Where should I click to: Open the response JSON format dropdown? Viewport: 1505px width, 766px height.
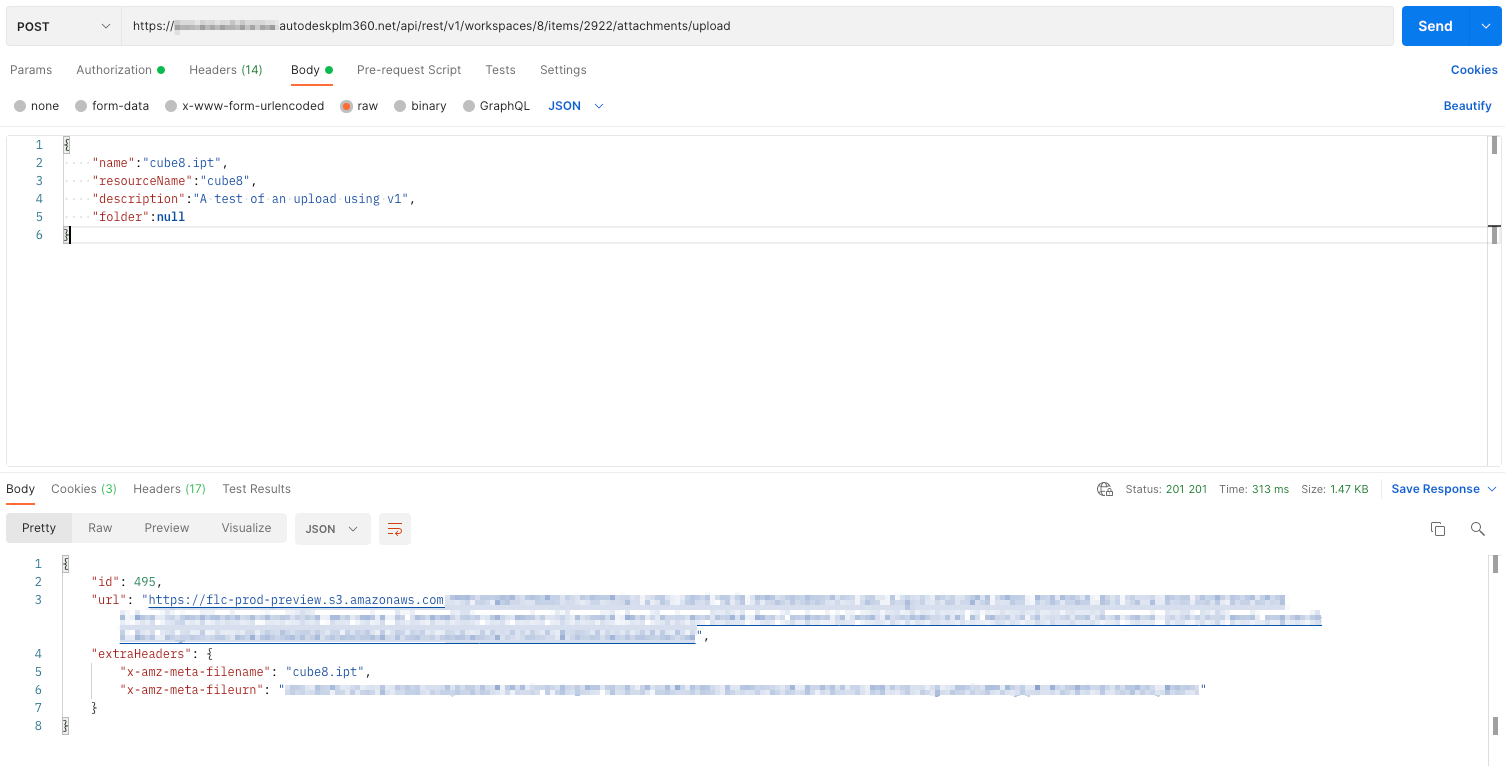click(x=332, y=529)
